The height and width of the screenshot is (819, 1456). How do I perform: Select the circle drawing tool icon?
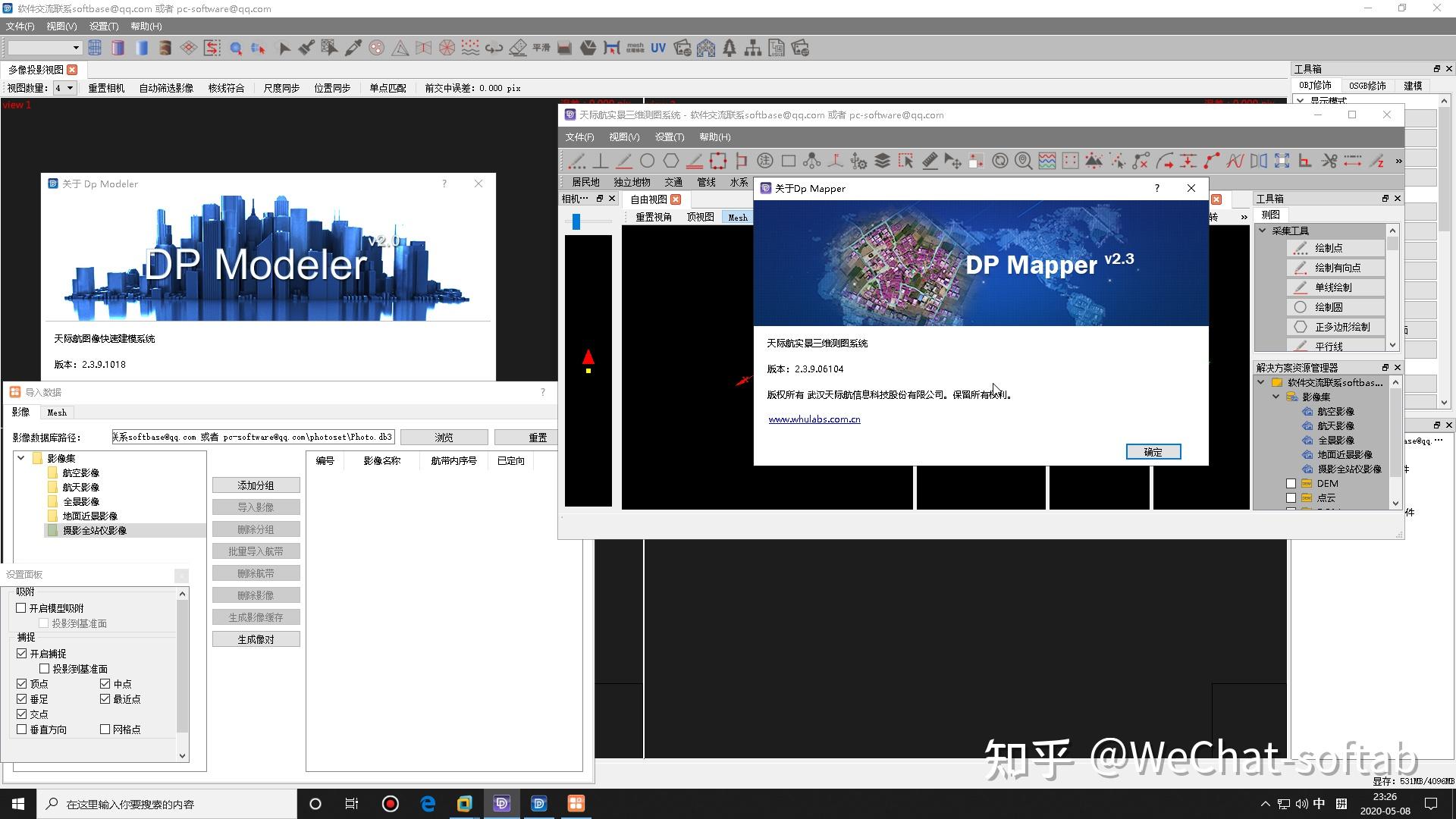(x=647, y=161)
